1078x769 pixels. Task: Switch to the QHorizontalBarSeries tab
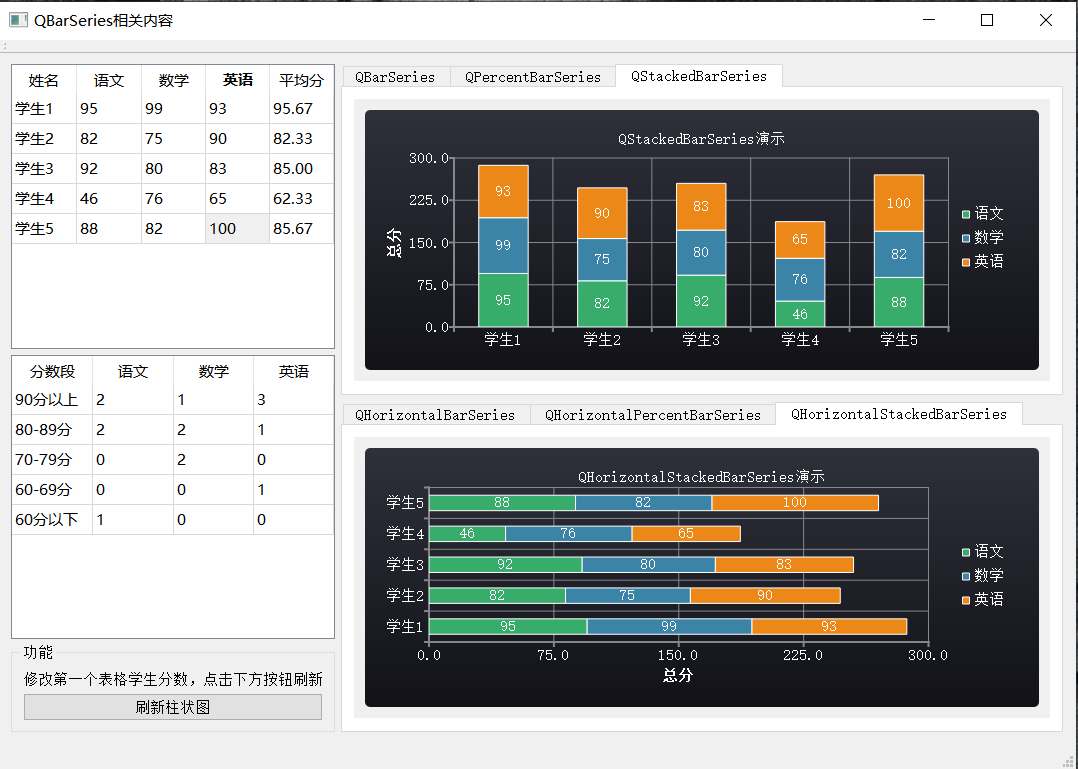pos(436,414)
